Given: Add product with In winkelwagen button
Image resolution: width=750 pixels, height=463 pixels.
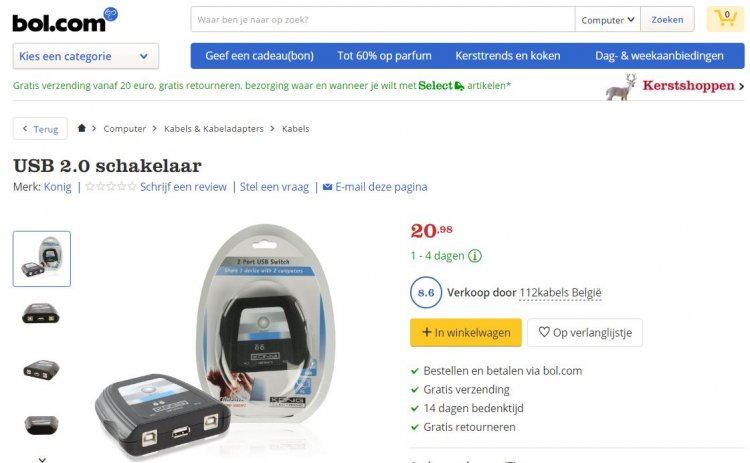Looking at the screenshot, I should point(465,332).
